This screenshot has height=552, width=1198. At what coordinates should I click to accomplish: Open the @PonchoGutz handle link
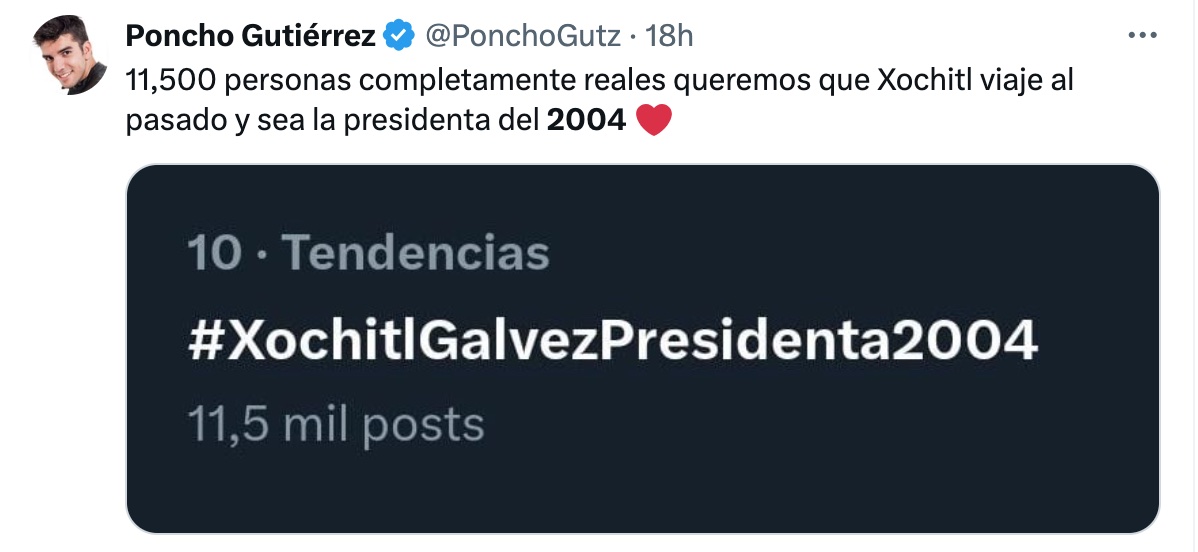526,37
